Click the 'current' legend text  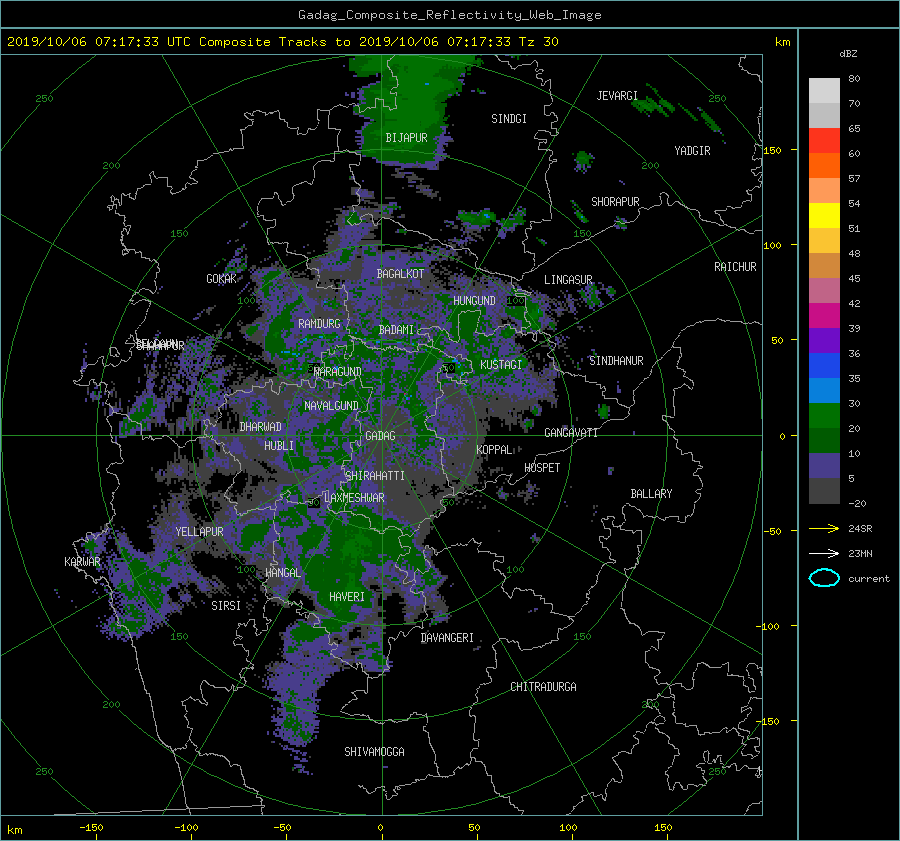tap(868, 579)
